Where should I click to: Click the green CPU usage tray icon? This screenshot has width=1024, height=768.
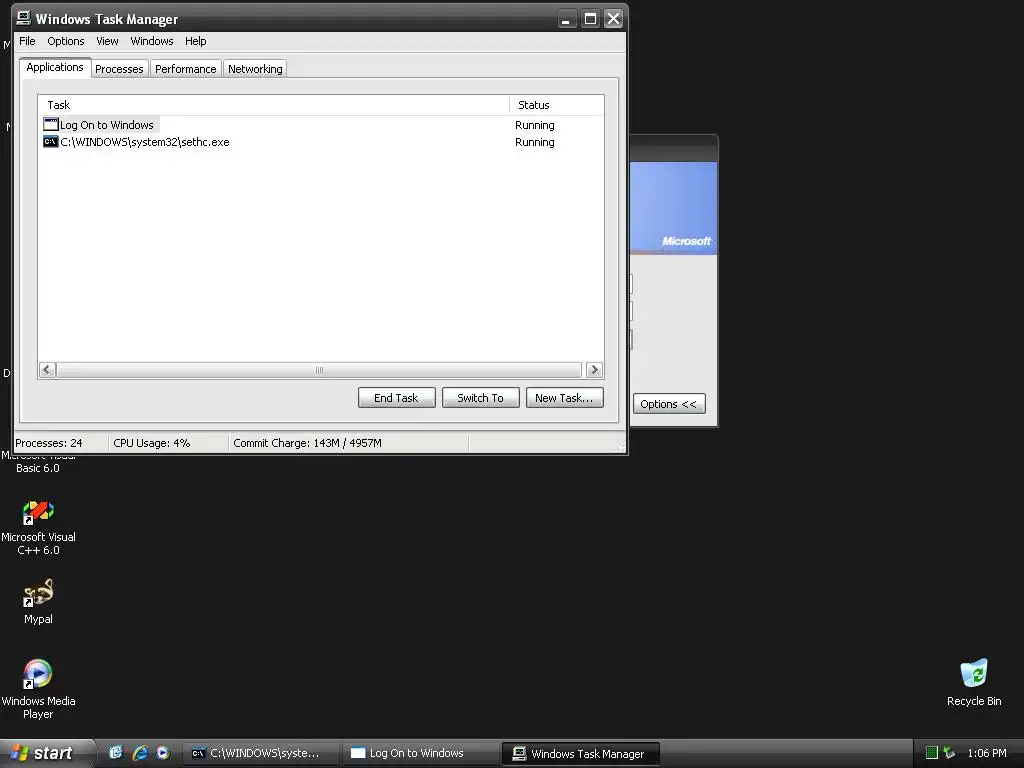[932, 753]
